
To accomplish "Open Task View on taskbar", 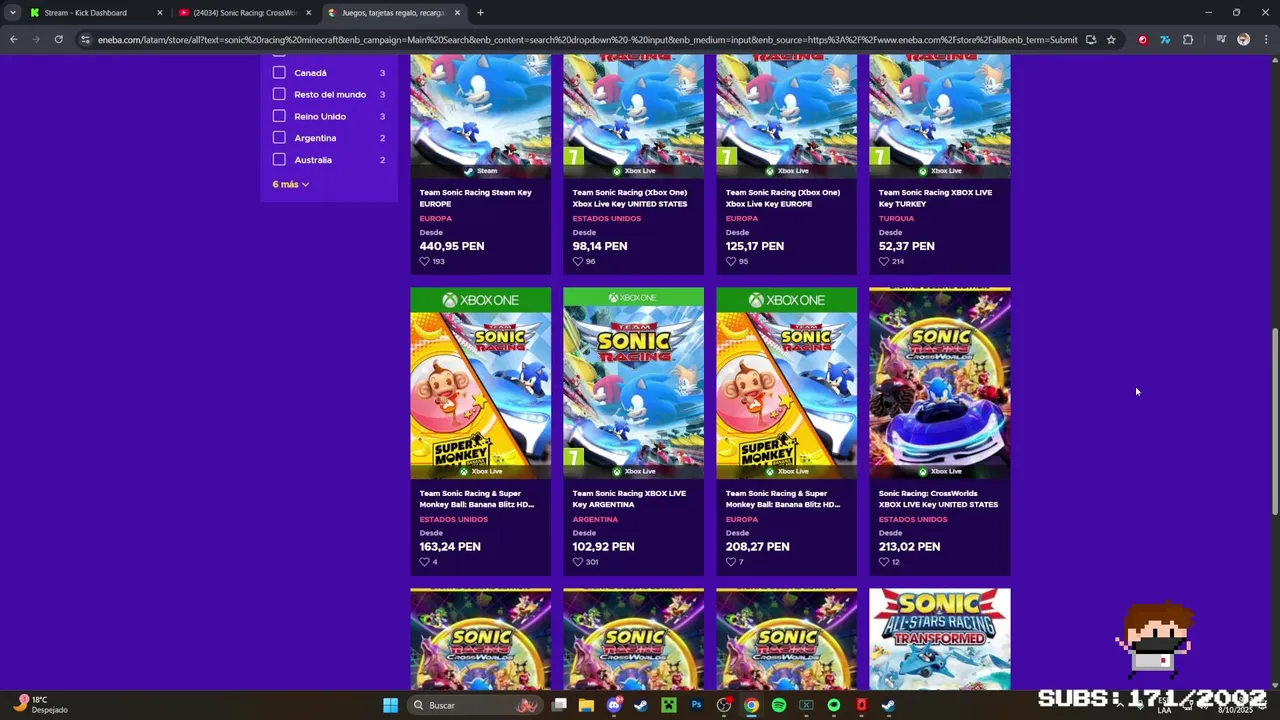I will pyautogui.click(x=560, y=705).
